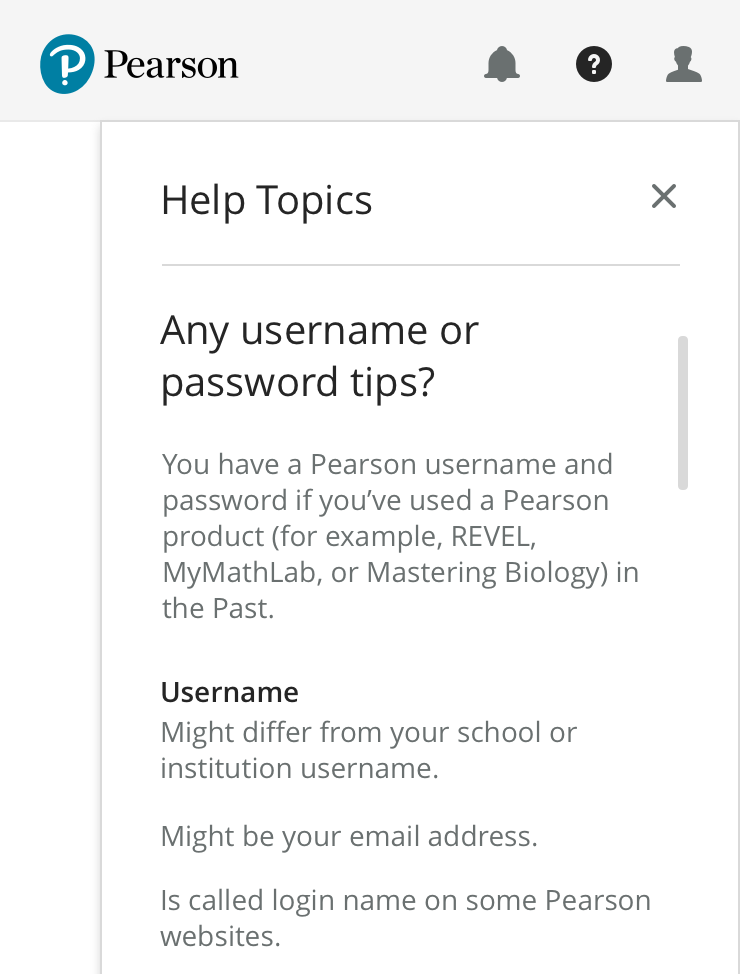Click the scrollbar track below the thumb
This screenshot has width=740, height=974.
(683, 700)
